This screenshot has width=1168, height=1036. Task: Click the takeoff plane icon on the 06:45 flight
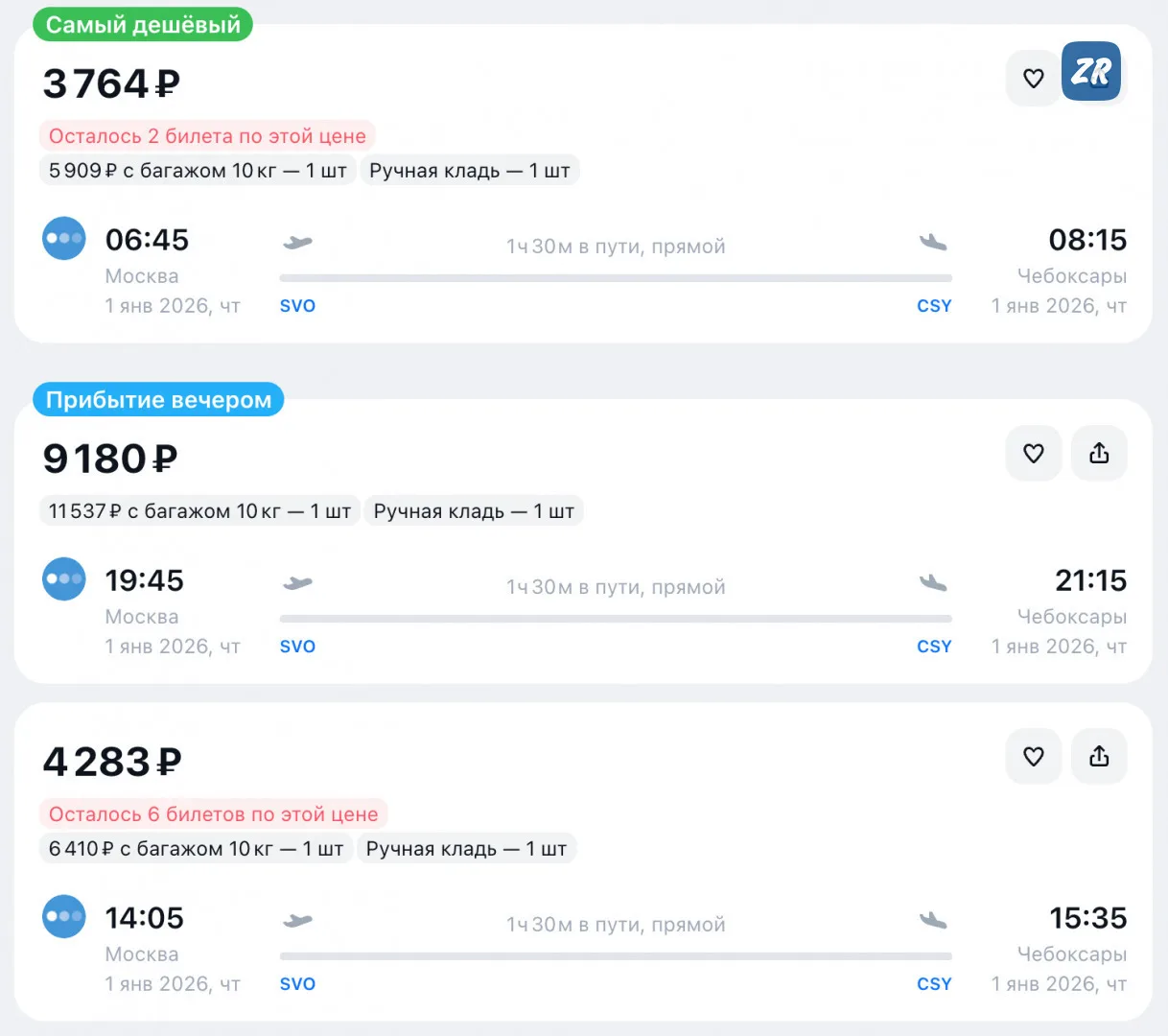(x=297, y=243)
